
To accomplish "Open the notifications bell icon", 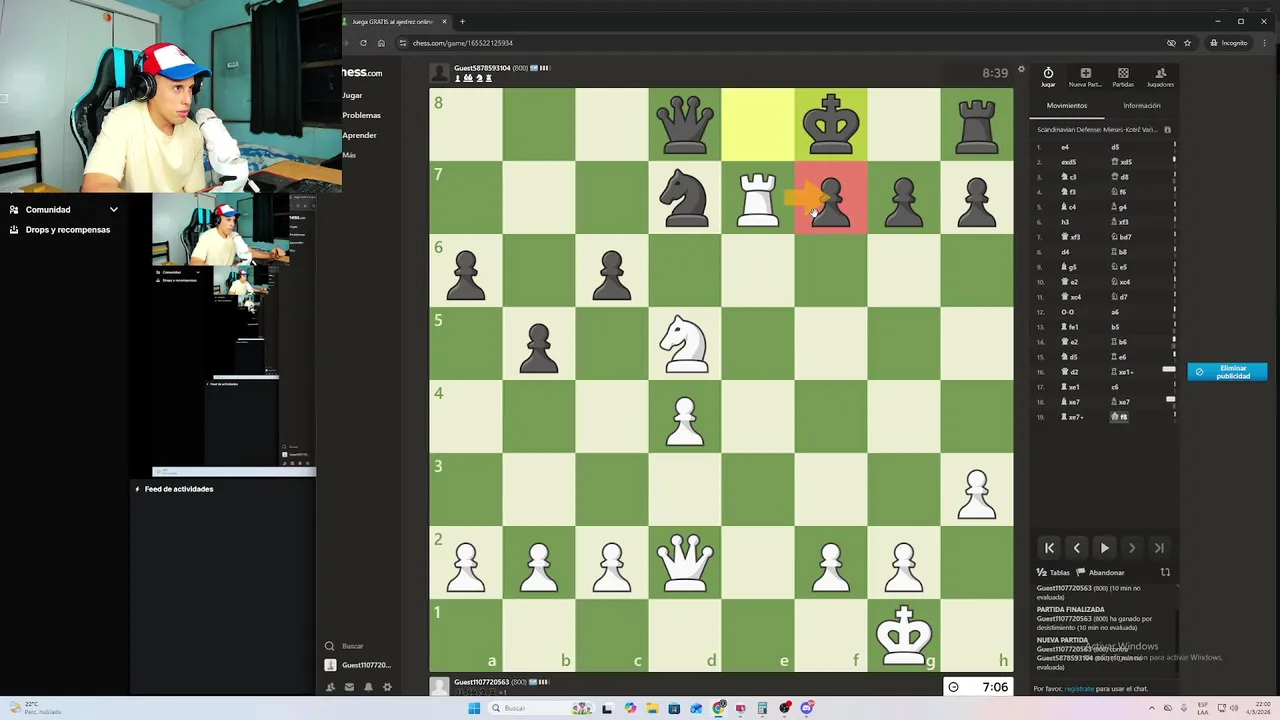I will pos(368,687).
